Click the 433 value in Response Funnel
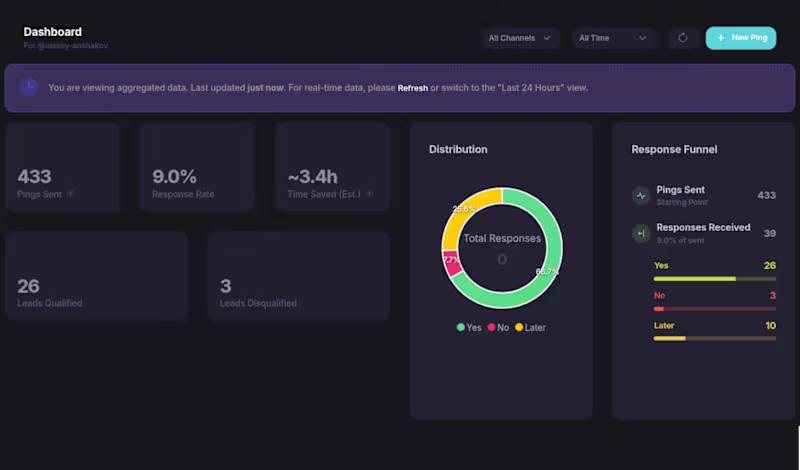This screenshot has width=800, height=470. pos(766,195)
